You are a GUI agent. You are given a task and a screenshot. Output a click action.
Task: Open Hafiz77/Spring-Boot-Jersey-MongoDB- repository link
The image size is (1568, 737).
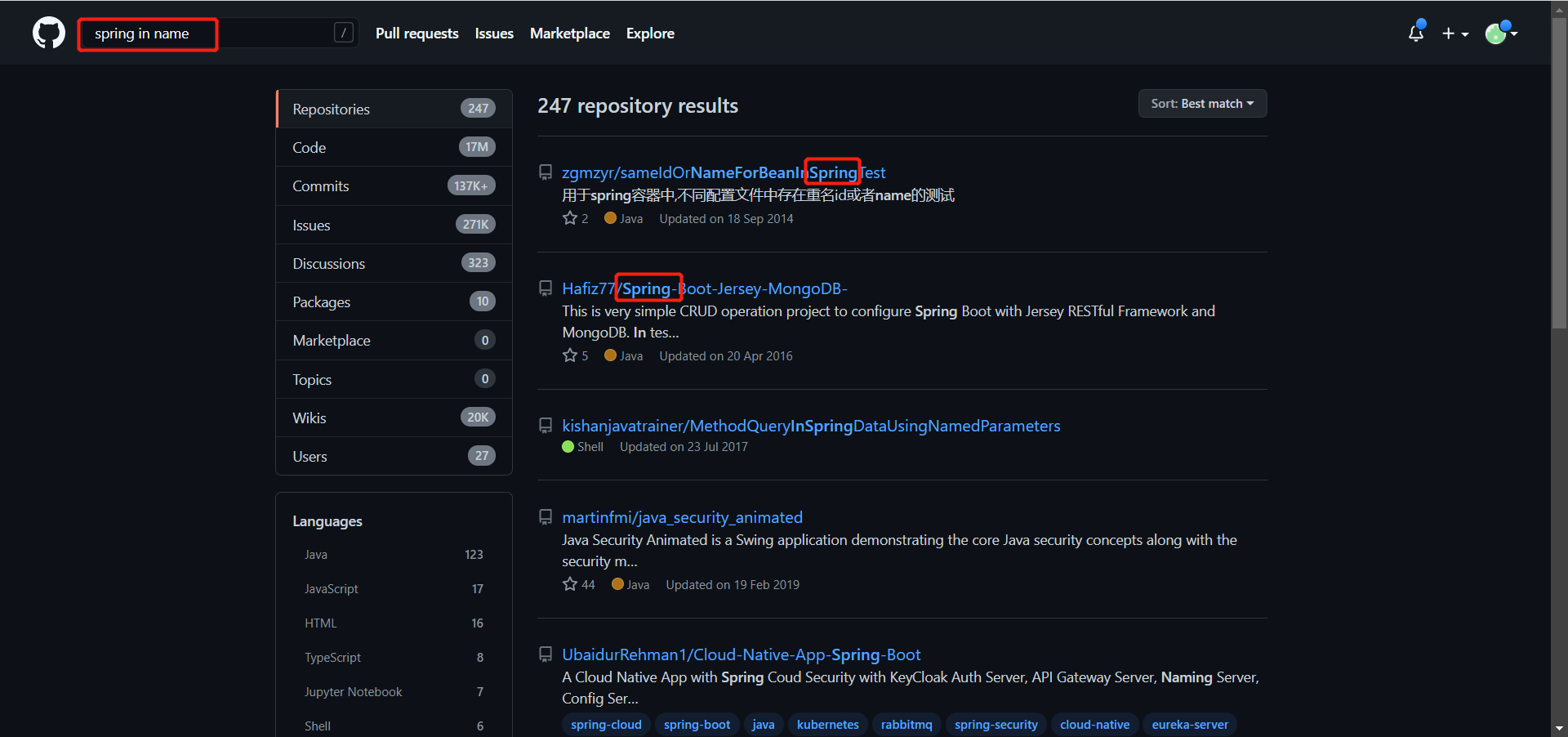coord(705,288)
